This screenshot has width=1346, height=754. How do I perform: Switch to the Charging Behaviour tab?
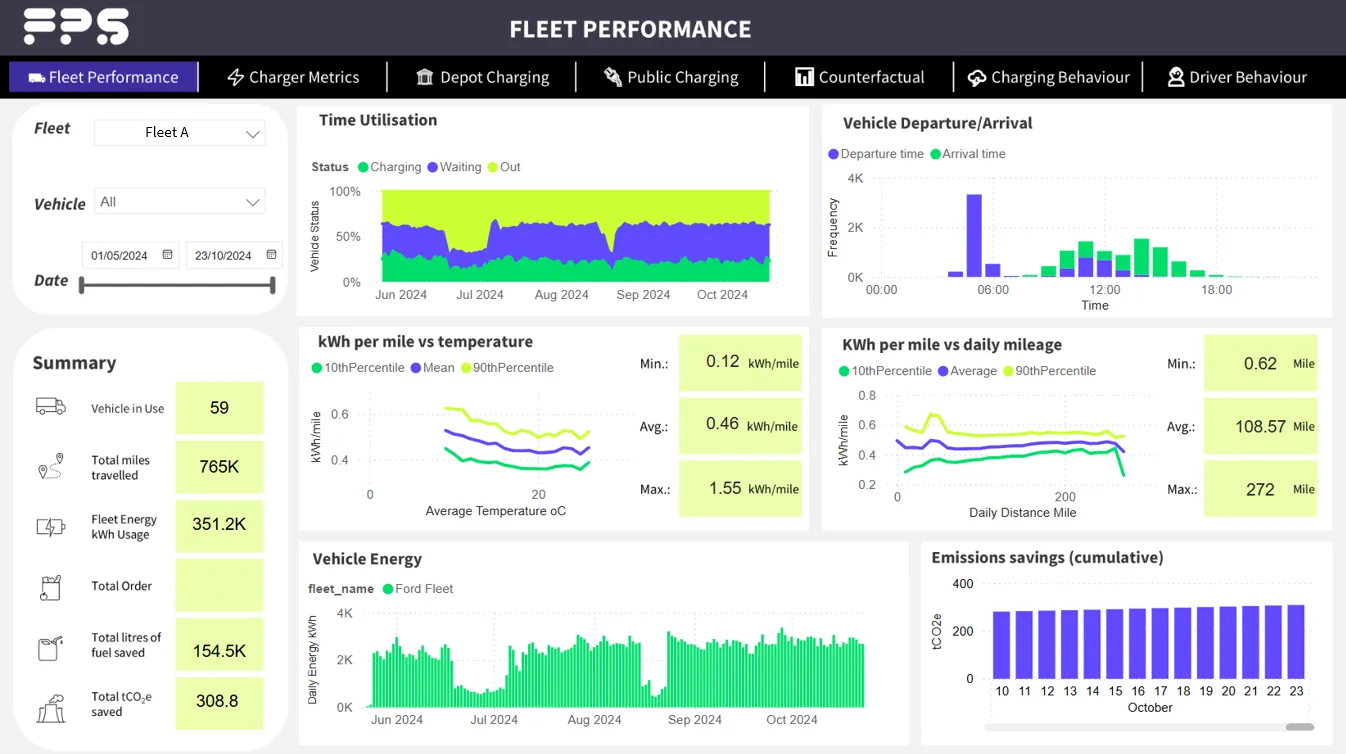[1049, 76]
